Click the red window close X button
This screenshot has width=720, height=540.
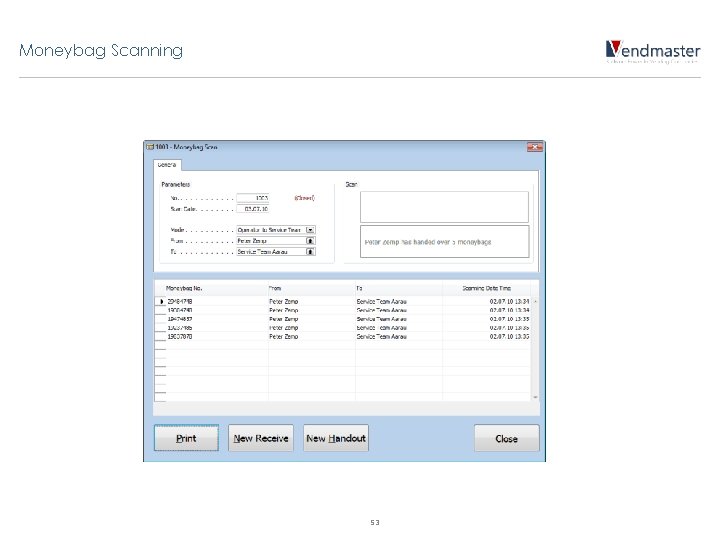click(535, 147)
